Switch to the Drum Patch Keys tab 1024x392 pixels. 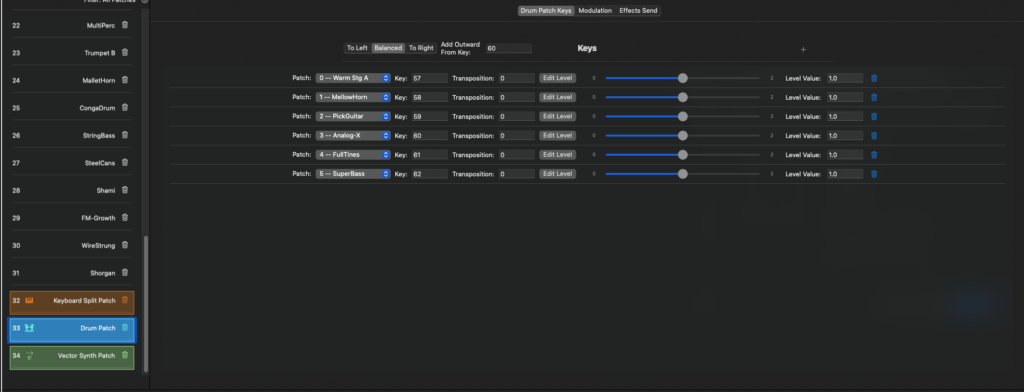pyautogui.click(x=546, y=11)
